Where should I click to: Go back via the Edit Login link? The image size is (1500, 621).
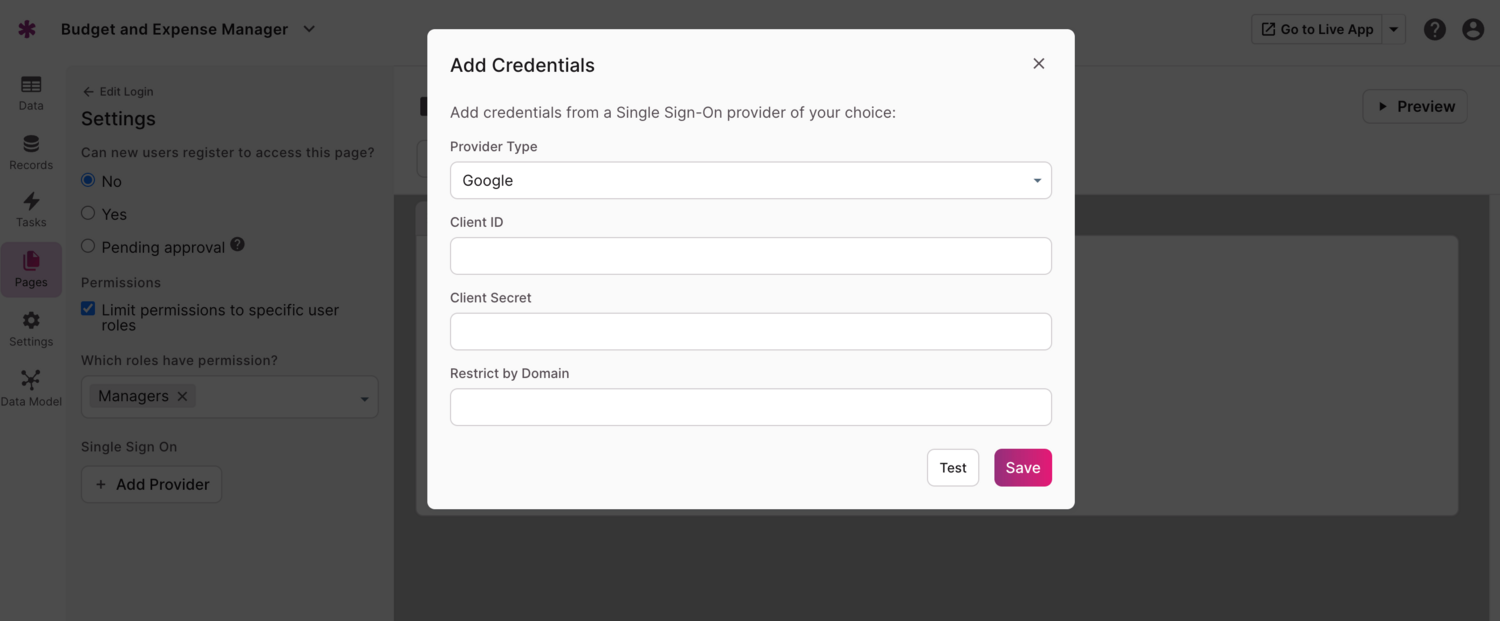click(117, 91)
